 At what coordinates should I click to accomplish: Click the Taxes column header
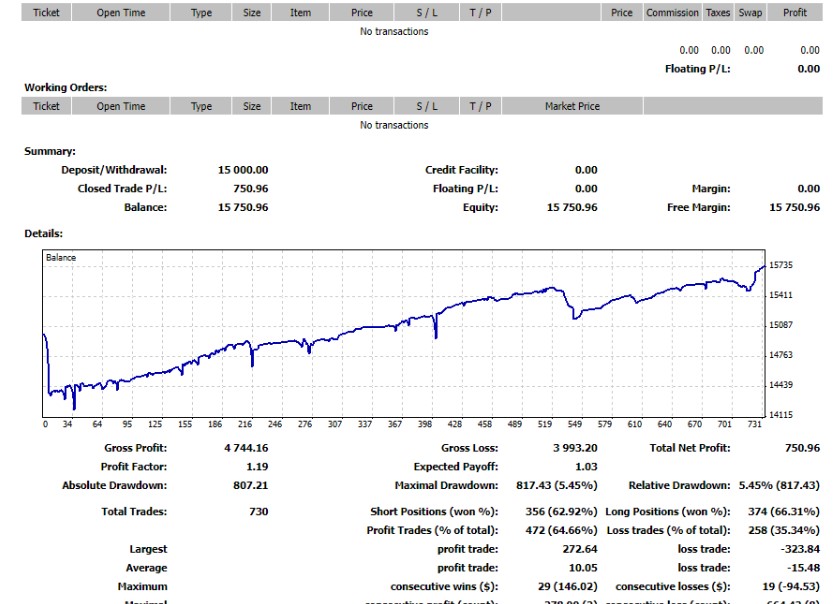click(x=718, y=13)
